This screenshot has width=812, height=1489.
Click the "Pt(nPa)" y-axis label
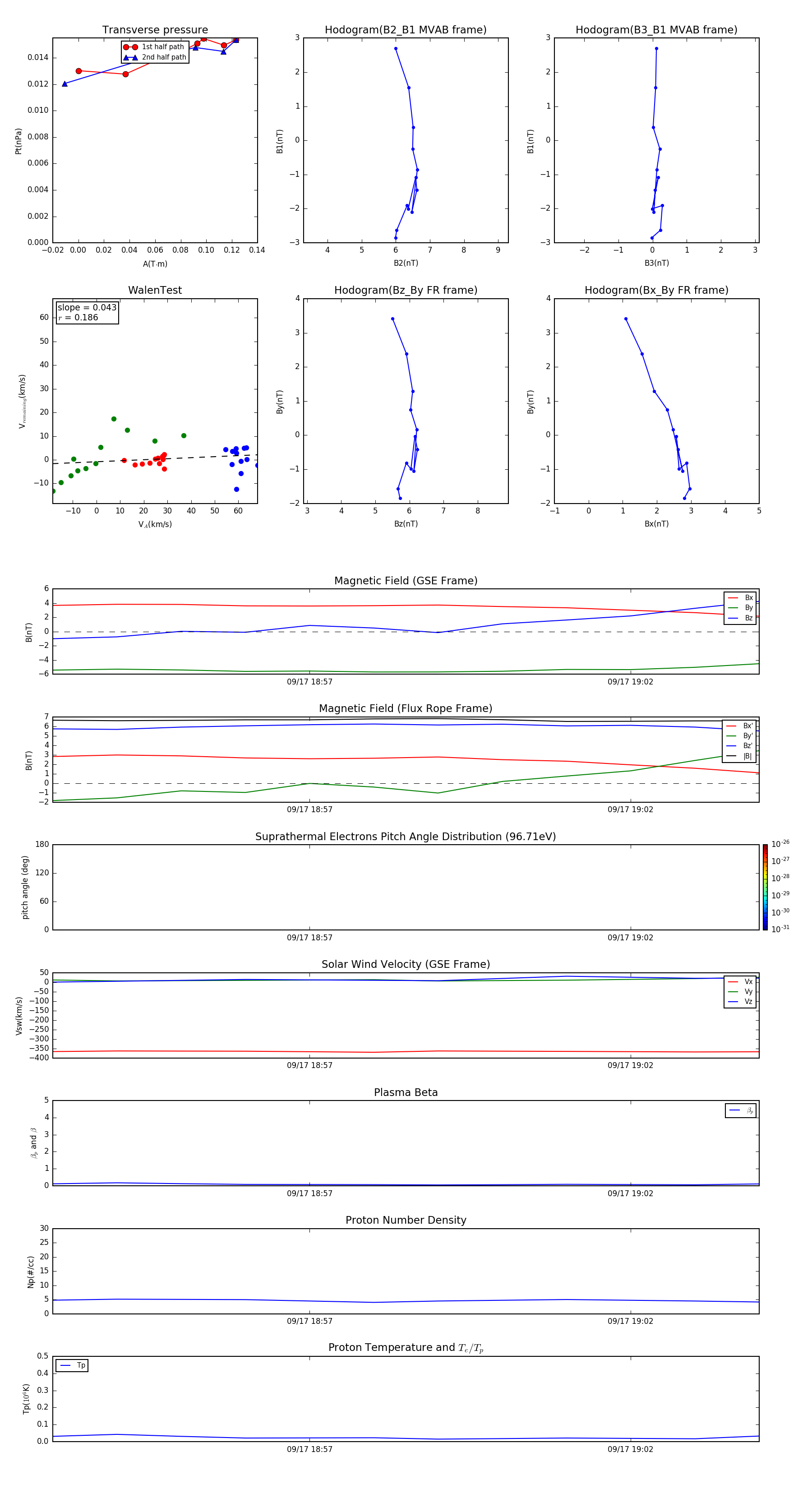point(18,140)
